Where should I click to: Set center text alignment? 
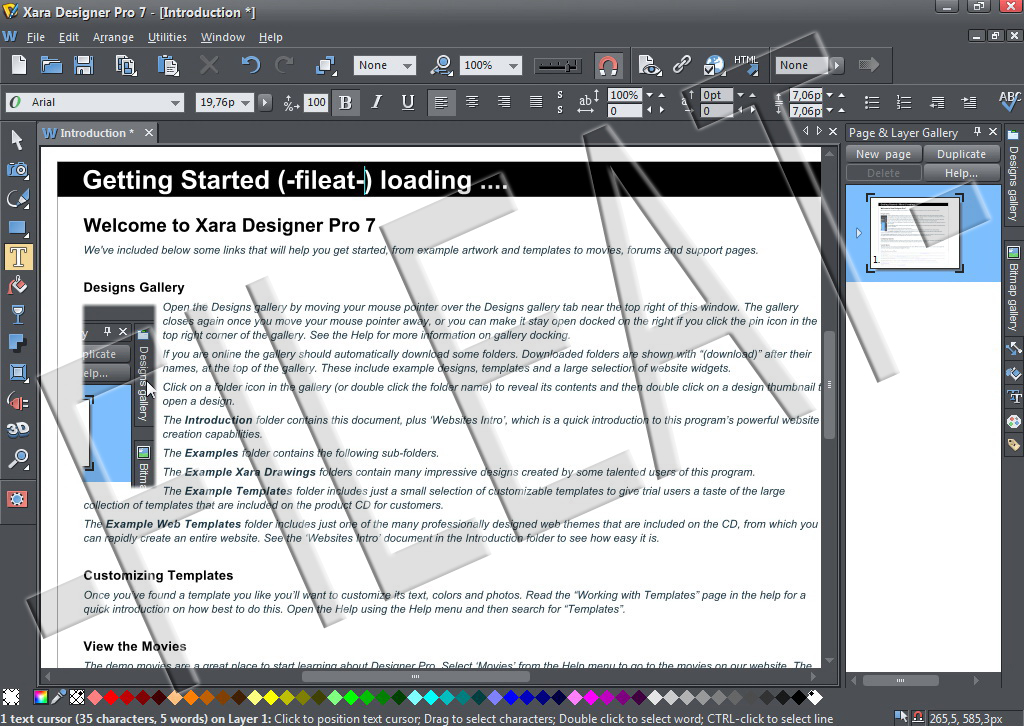click(x=472, y=102)
